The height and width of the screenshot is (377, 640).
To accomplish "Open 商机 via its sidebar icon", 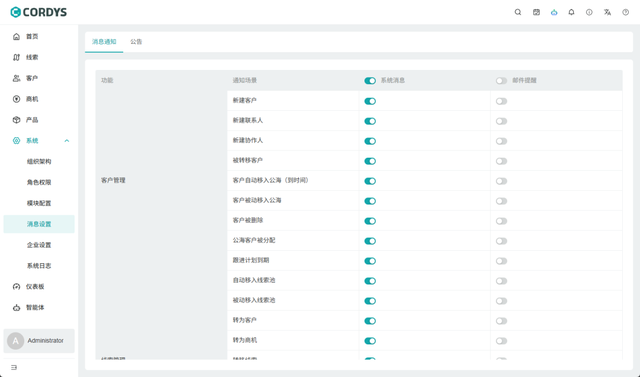I will point(16,99).
